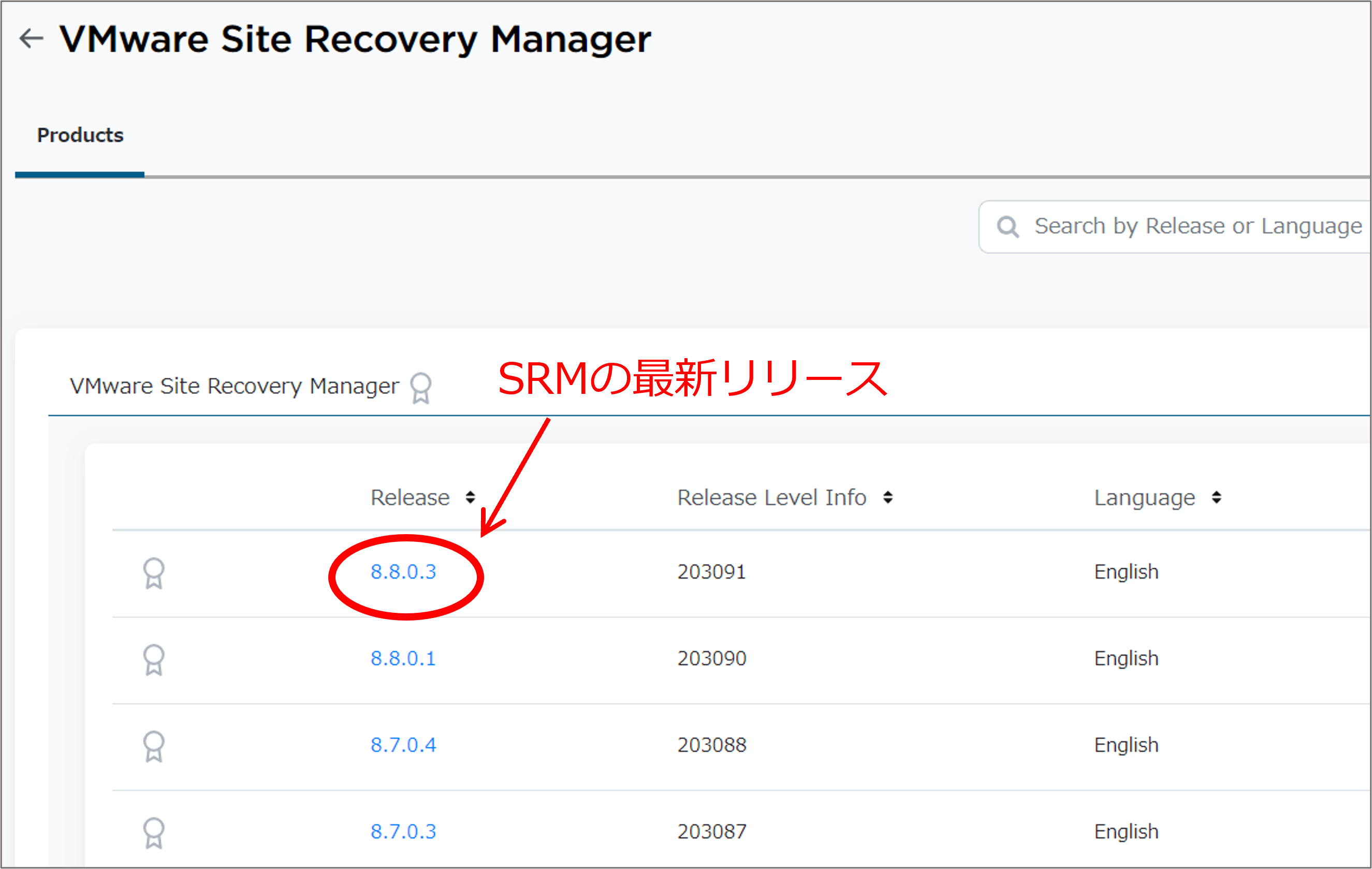
Task: Select the release level info 203087
Action: click(712, 831)
